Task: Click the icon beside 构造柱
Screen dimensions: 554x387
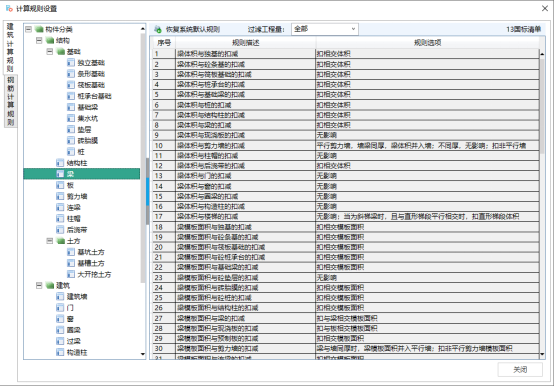Action: coord(60,352)
